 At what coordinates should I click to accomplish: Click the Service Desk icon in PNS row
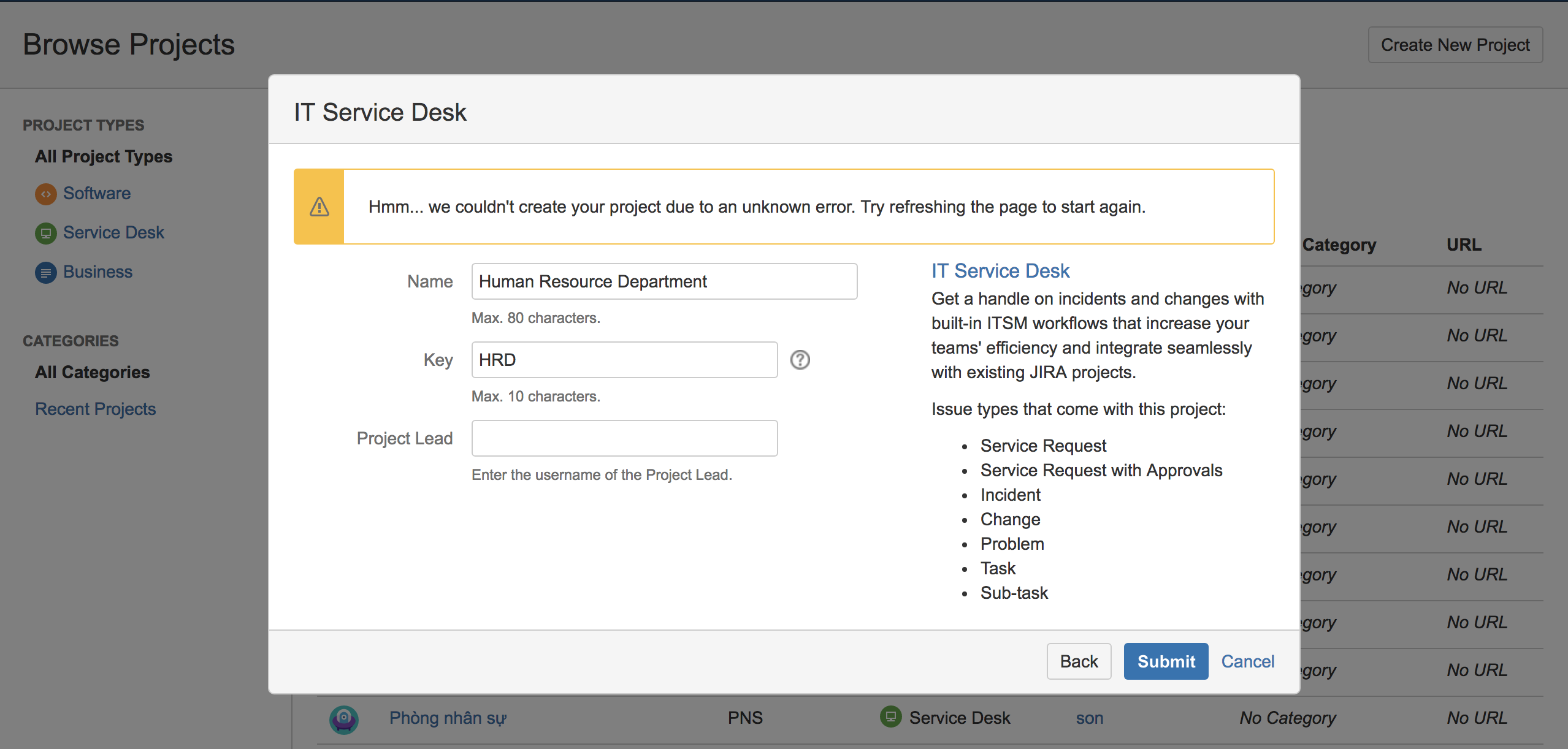[x=890, y=717]
